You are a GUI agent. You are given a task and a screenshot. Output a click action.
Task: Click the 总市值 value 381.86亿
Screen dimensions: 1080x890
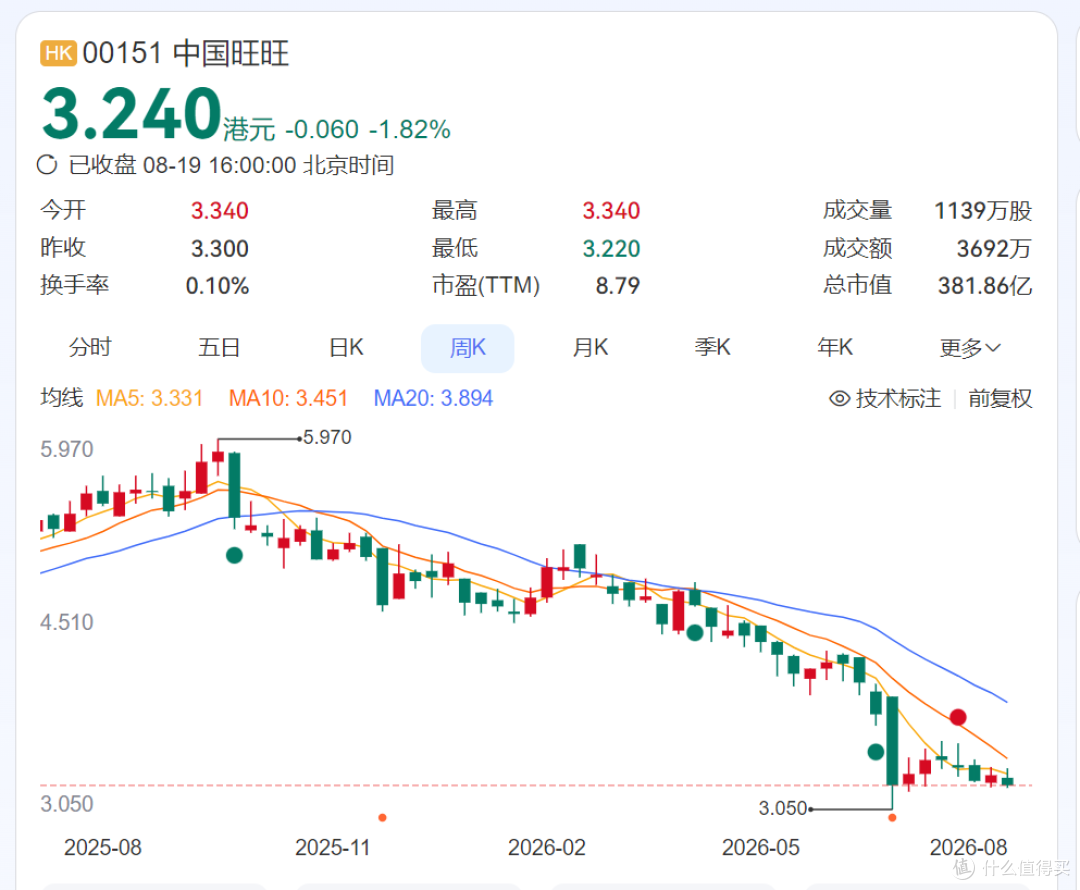click(x=985, y=286)
